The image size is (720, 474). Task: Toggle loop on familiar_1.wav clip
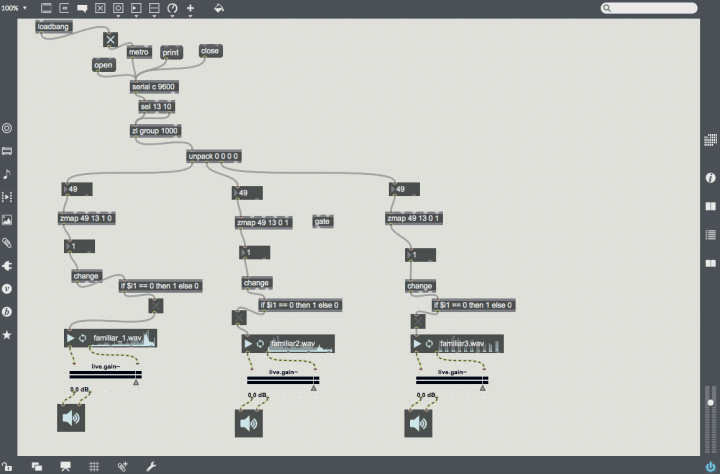click(83, 338)
